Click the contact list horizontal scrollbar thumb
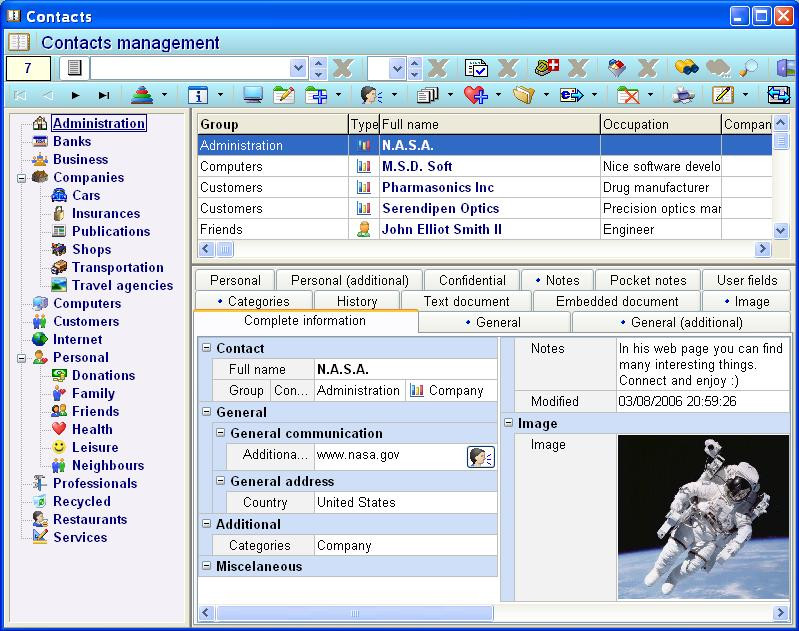This screenshot has height=631, width=799. (225, 249)
